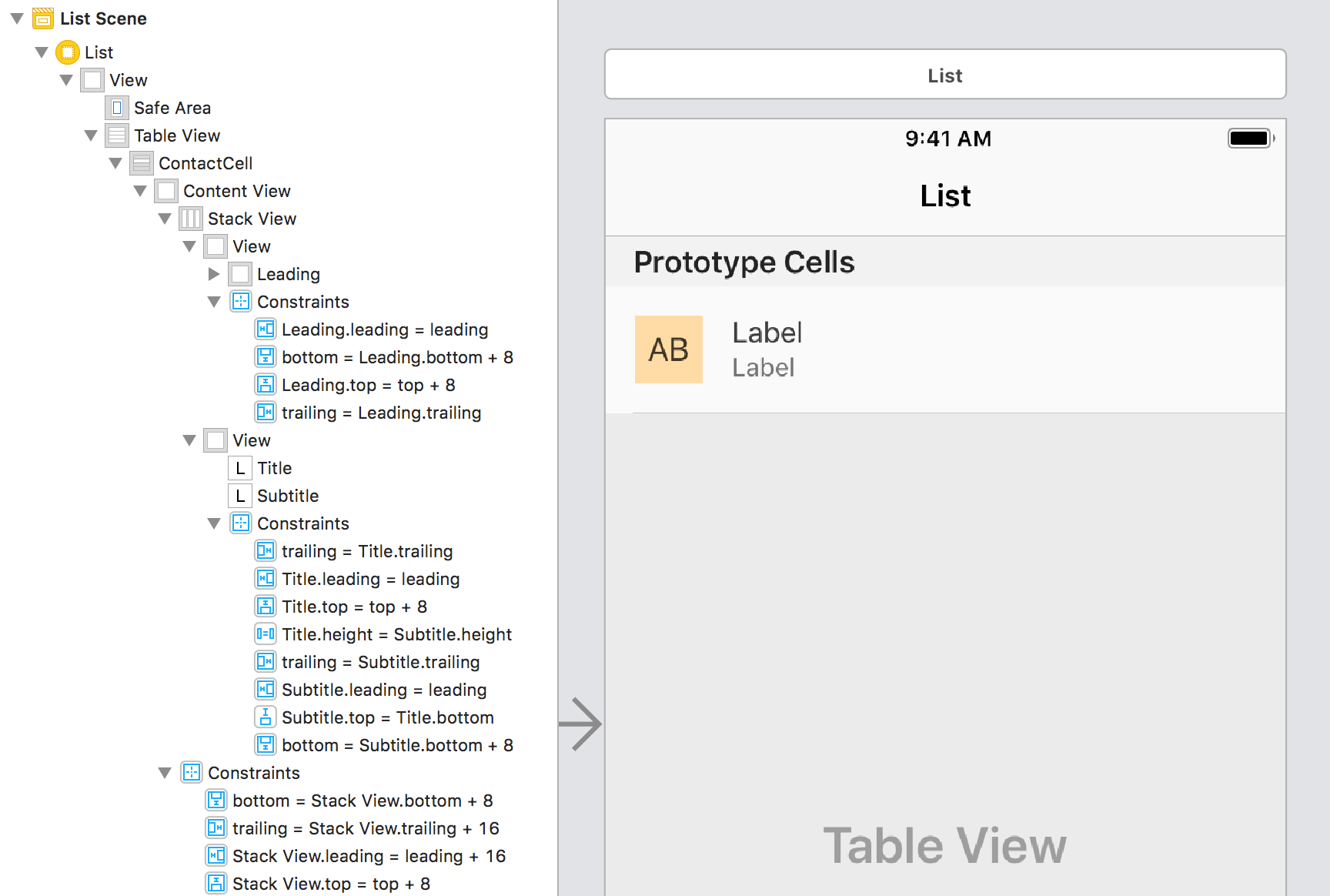Click the icon for bottom = Stack View.bottom + 8
Screen dimensions: 1330x896
click(x=216, y=801)
